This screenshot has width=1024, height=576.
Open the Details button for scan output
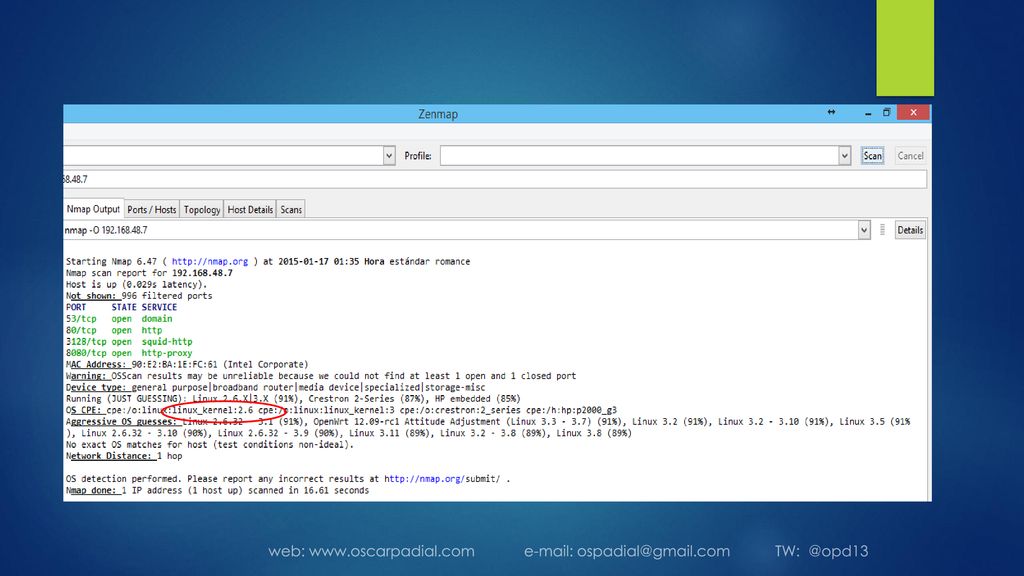click(x=910, y=230)
